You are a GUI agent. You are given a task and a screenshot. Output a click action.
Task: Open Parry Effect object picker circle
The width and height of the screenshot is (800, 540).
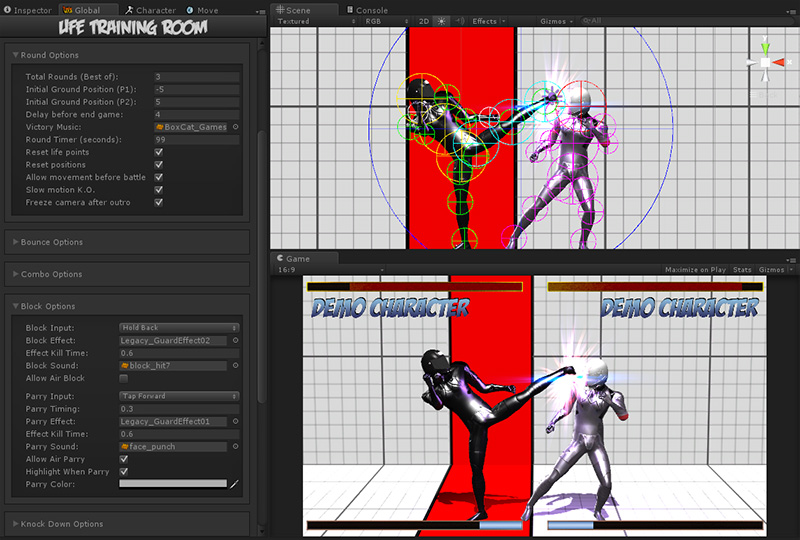tap(235, 422)
